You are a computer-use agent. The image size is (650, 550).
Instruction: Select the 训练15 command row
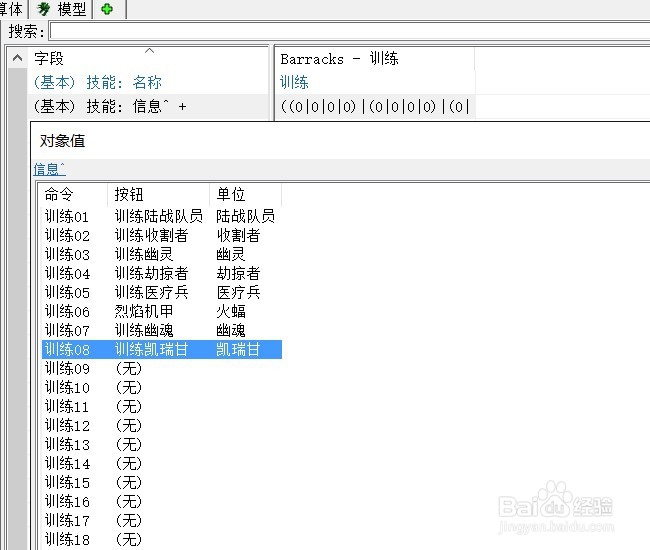pyautogui.click(x=67, y=483)
